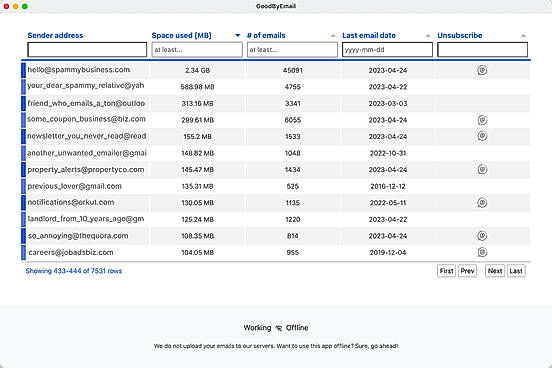Click the 2.34 GB space value

tap(197, 70)
